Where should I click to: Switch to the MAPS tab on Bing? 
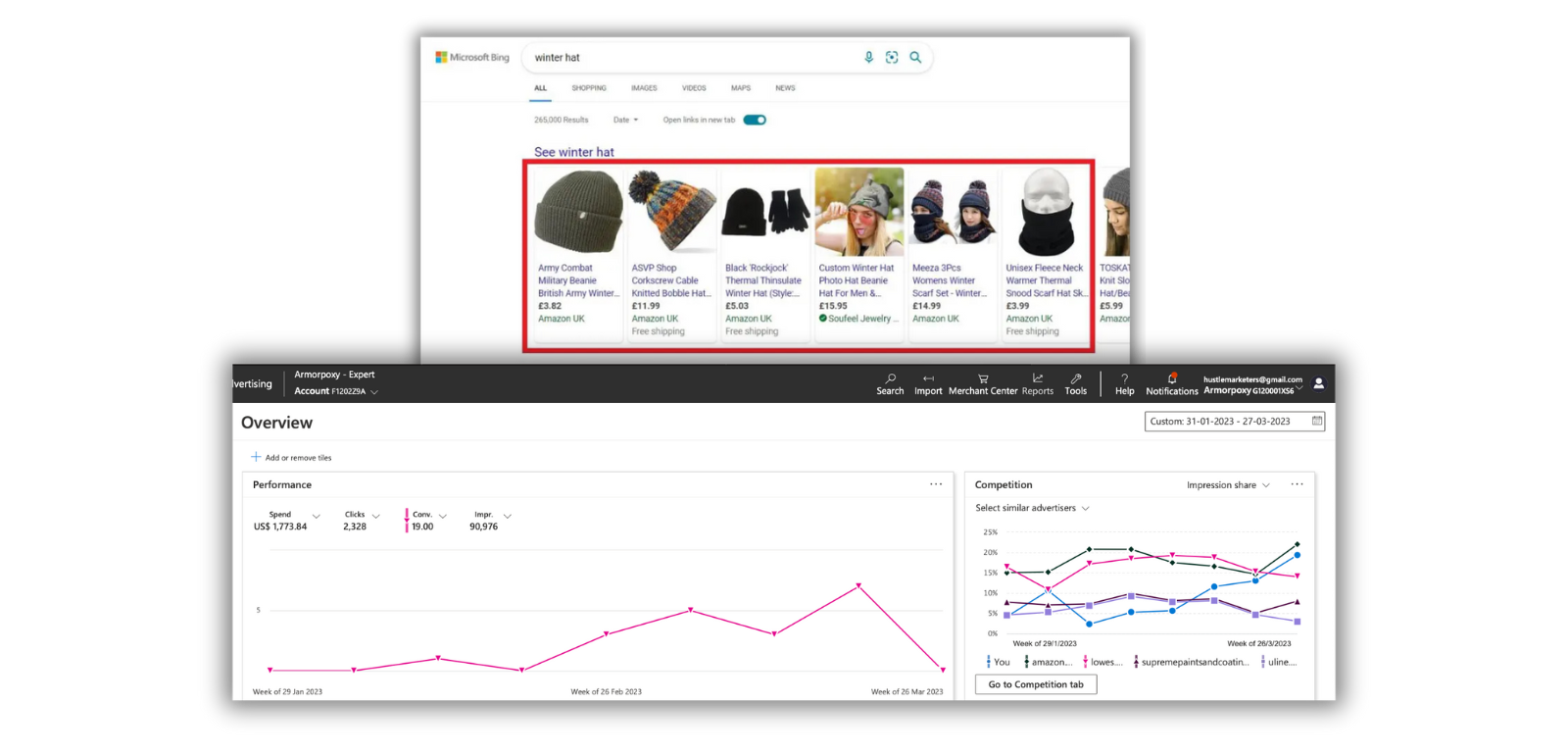pos(741,88)
